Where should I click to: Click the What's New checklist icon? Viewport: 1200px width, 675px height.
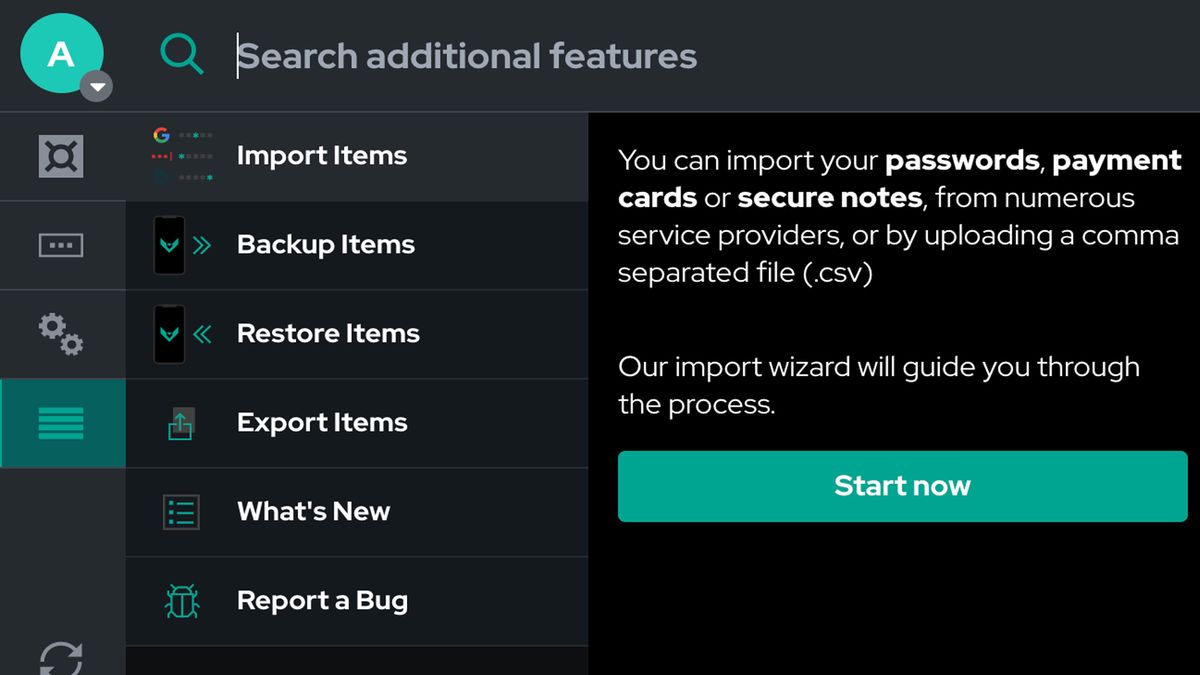pyautogui.click(x=181, y=512)
